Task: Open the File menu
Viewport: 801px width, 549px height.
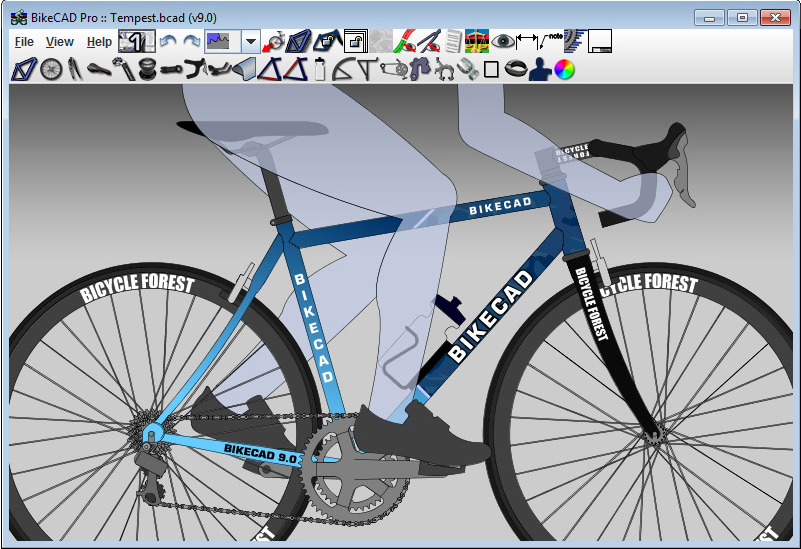Action: 24,42
